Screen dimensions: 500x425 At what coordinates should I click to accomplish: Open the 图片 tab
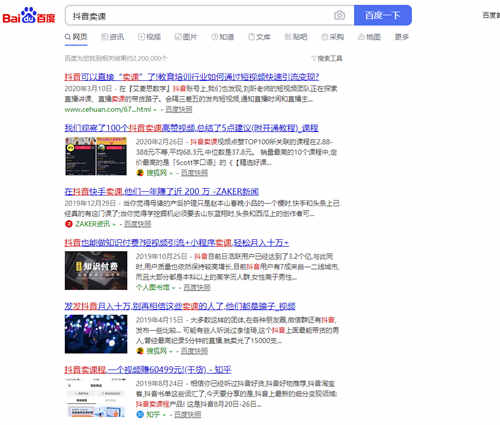click(186, 37)
